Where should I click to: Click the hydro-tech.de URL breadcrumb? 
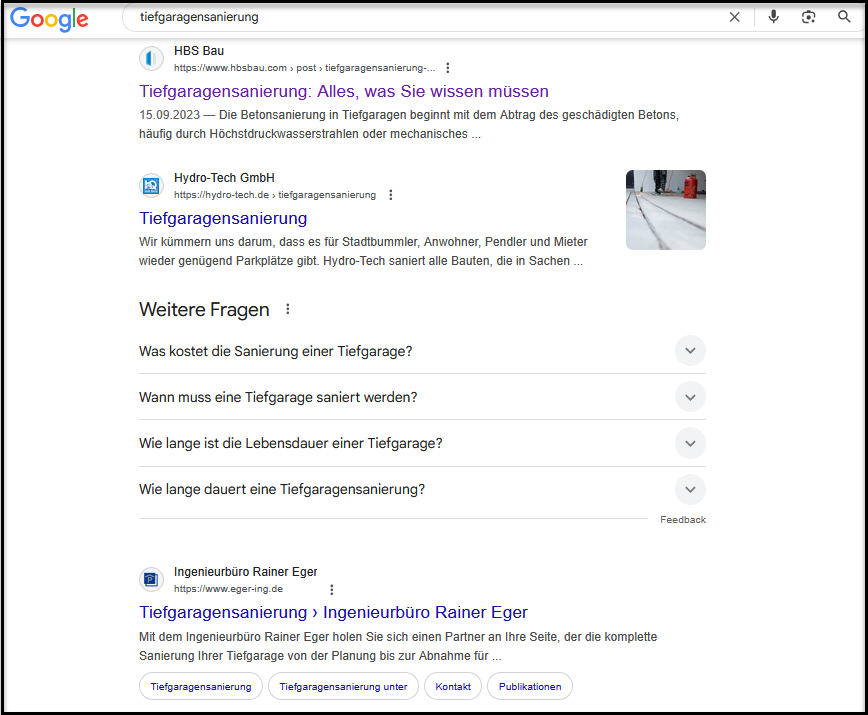click(275, 195)
